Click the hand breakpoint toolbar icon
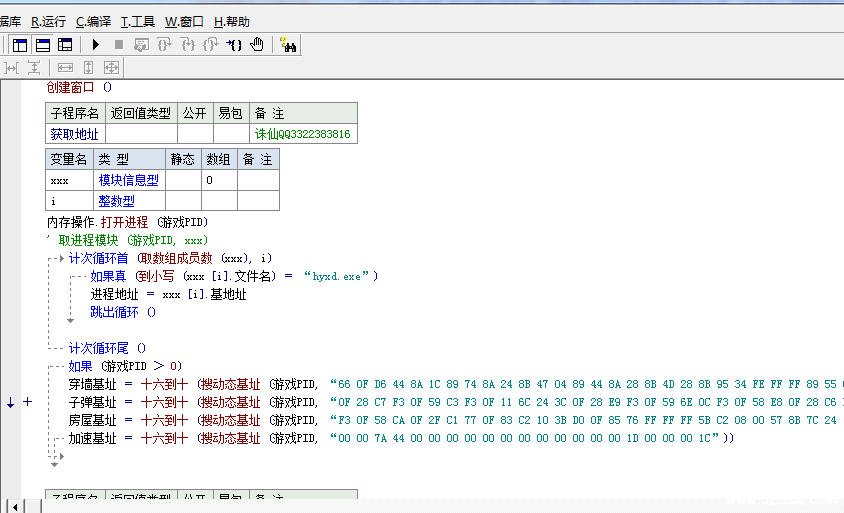 tap(257, 45)
